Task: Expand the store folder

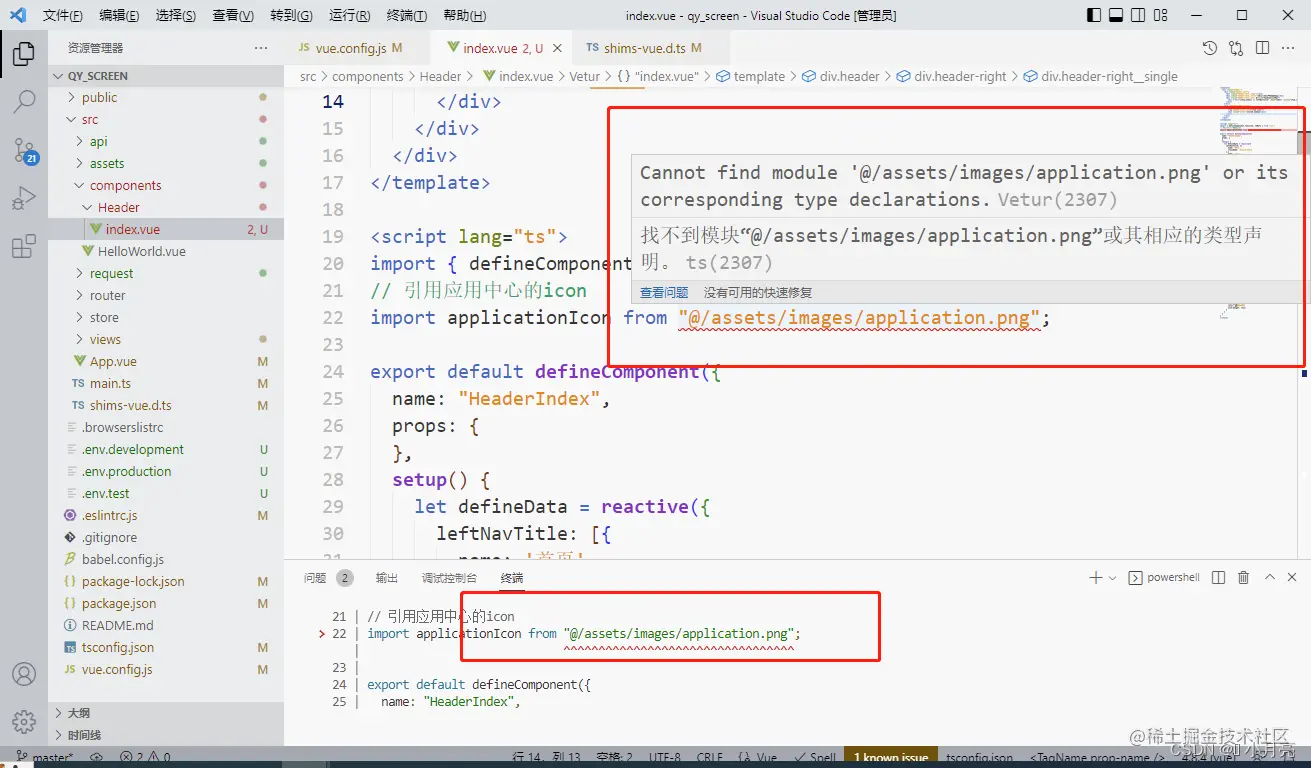Action: [x=166, y=317]
